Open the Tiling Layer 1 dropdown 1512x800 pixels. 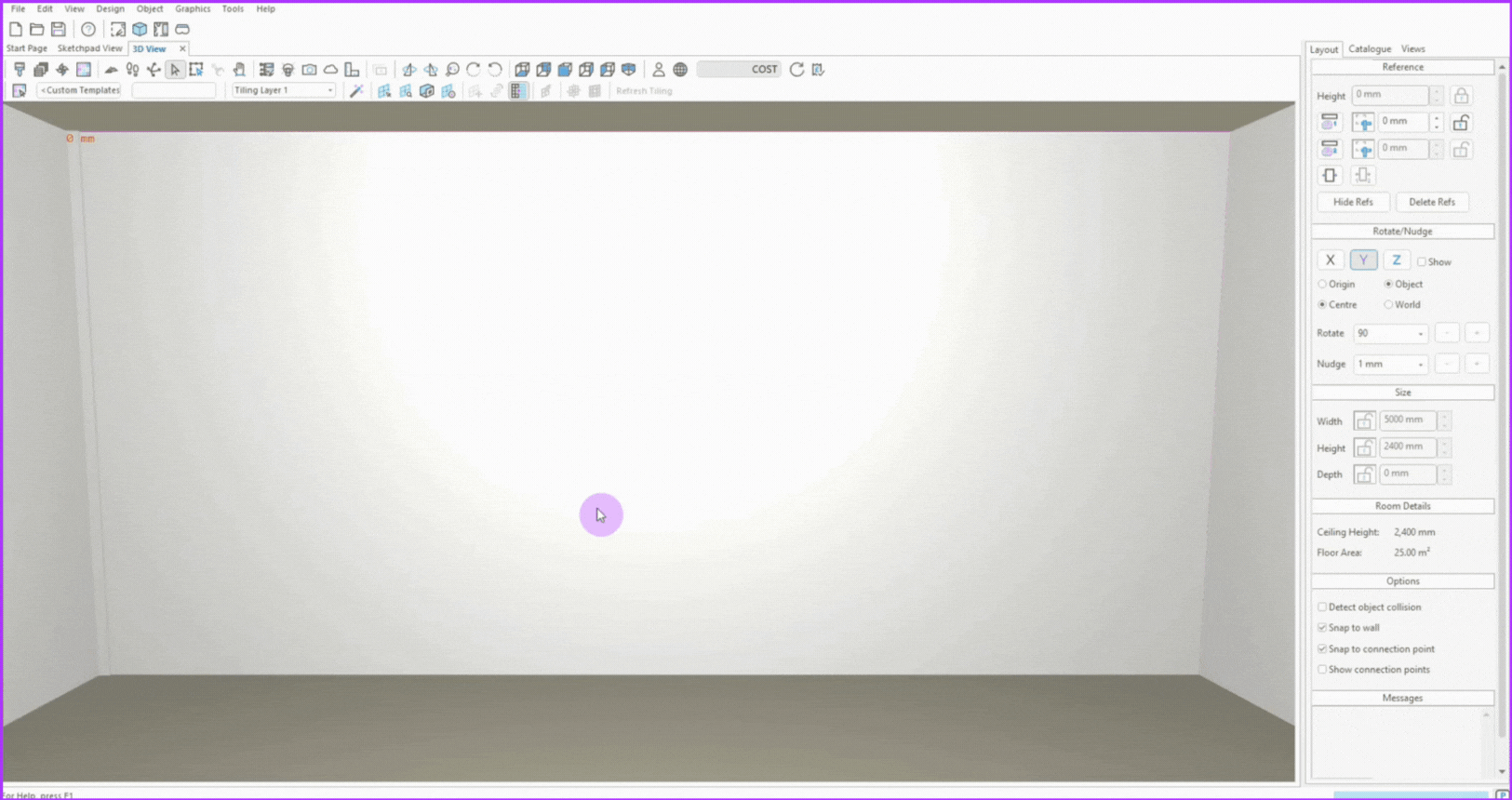284,91
